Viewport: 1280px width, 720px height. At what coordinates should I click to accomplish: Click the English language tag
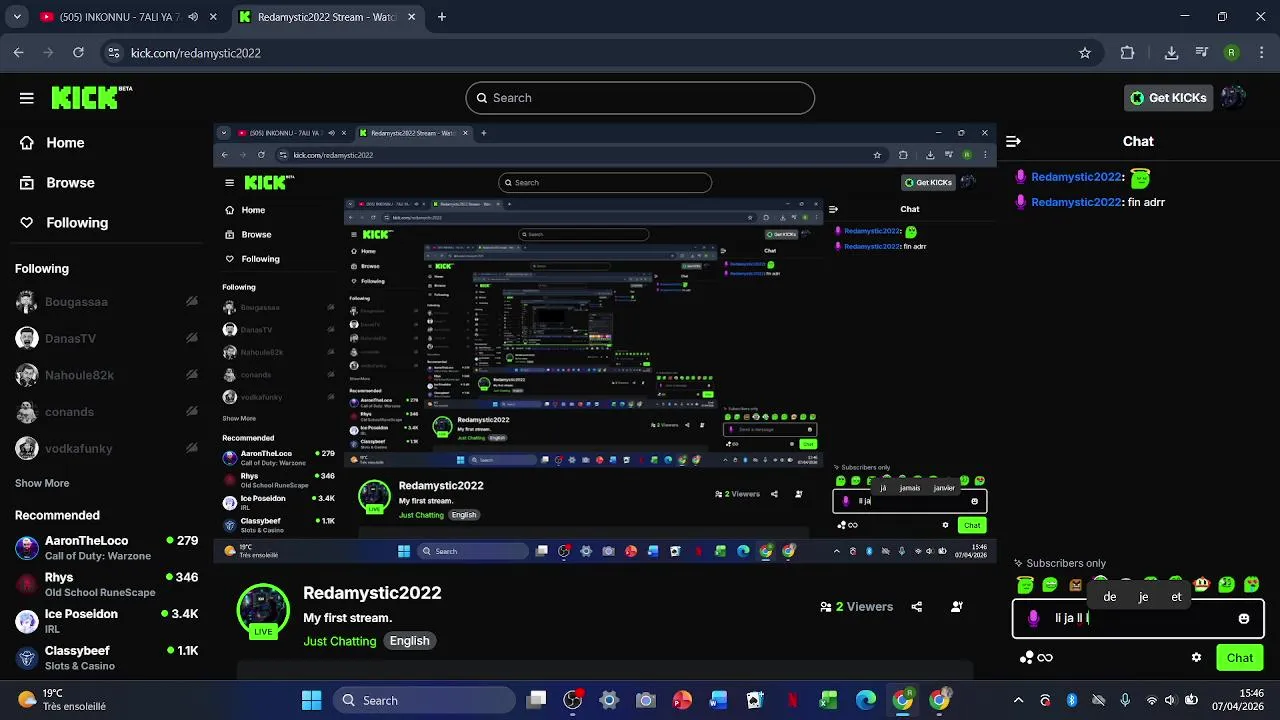click(x=410, y=641)
